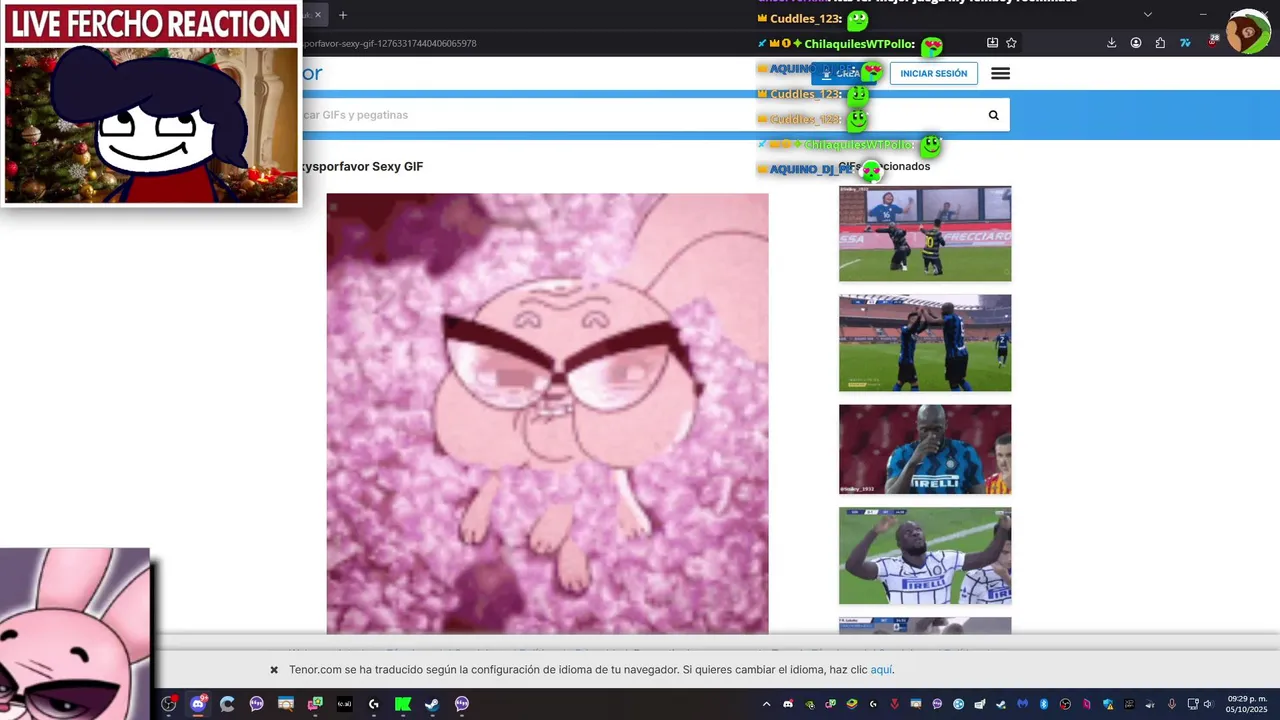The image size is (1280, 720).
Task: Open Logitech G HUB from the taskbar
Action: (x=374, y=704)
